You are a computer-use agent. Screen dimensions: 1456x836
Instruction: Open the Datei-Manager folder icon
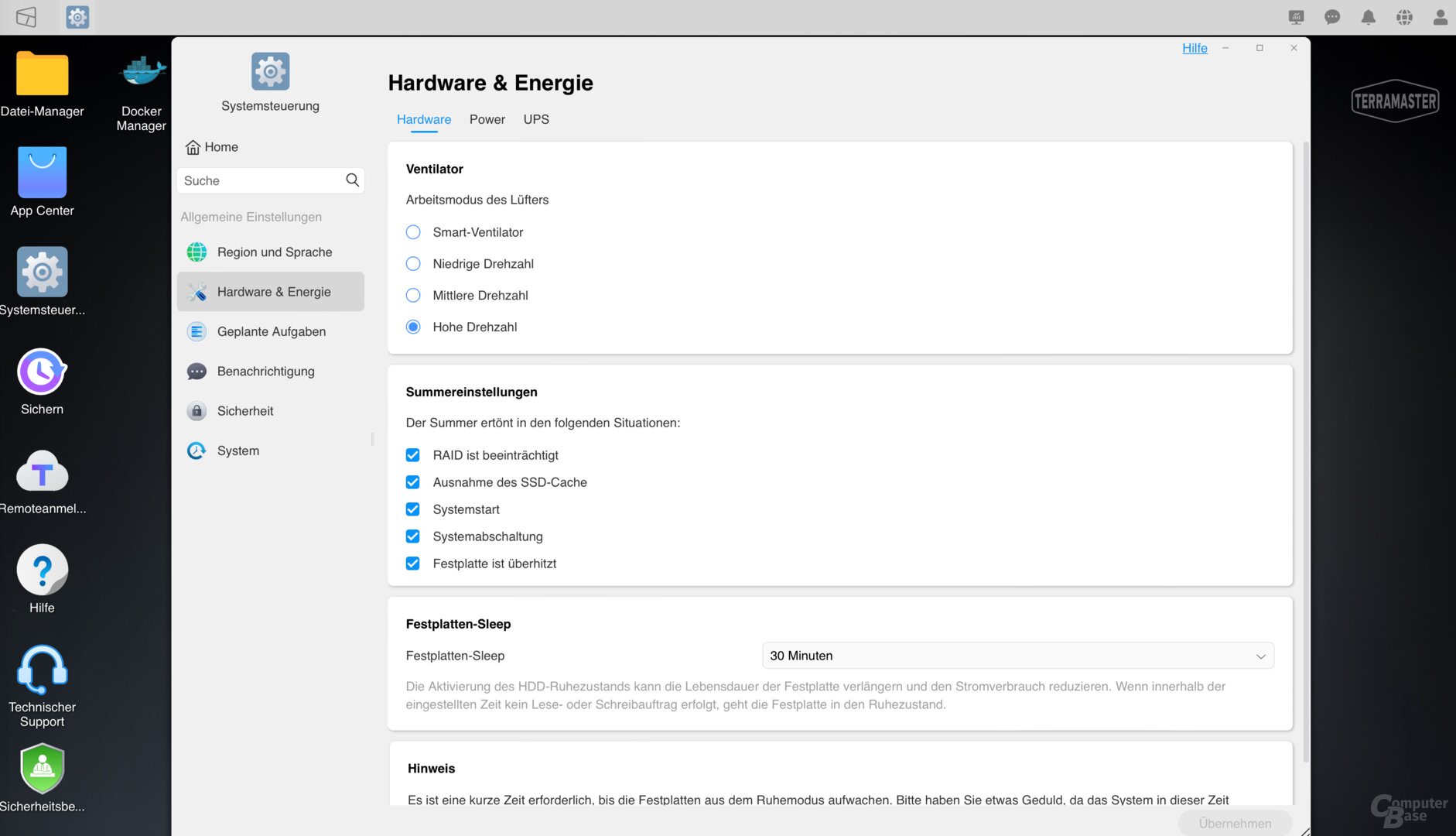[43, 75]
